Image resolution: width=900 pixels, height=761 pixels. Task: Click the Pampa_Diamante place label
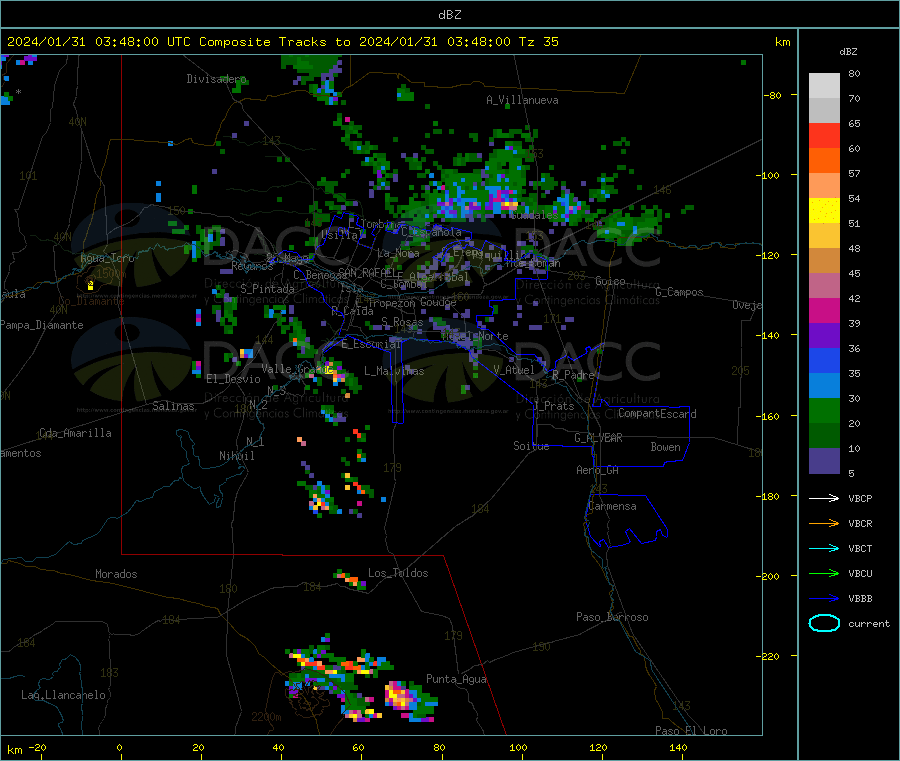click(x=42, y=325)
